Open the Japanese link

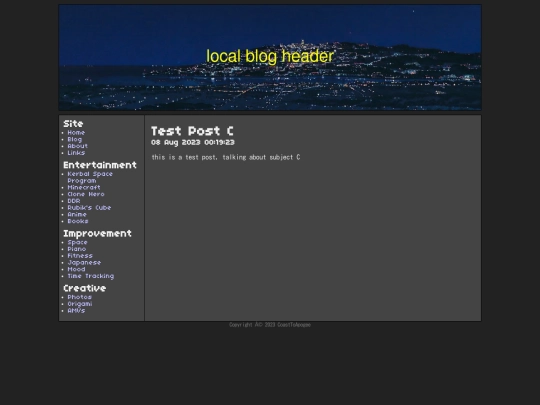click(x=84, y=263)
